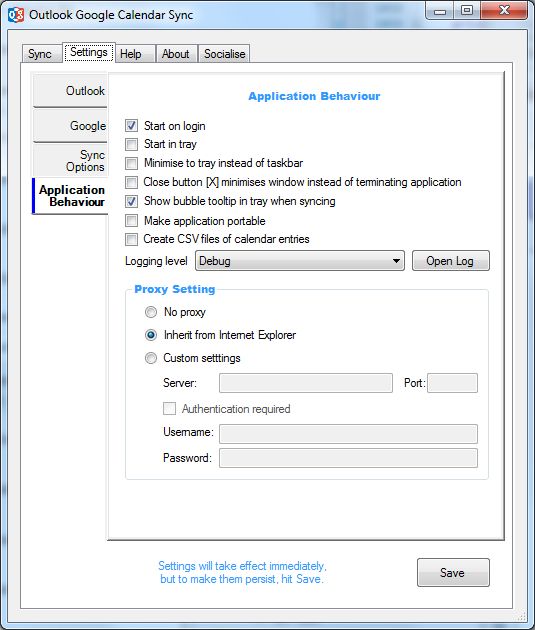Minimize the Outlook Google Calendar Sync window
The image size is (535, 630).
click(x=440, y=11)
